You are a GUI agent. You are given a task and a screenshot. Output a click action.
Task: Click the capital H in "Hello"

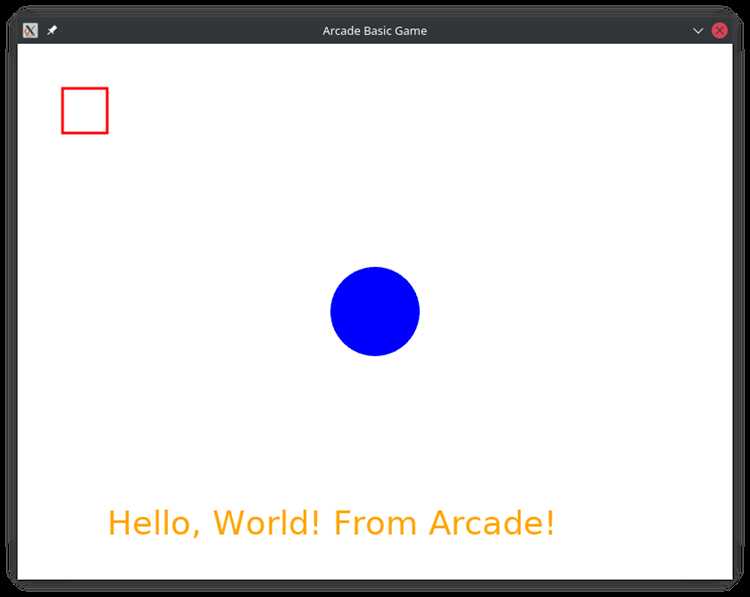point(119,523)
